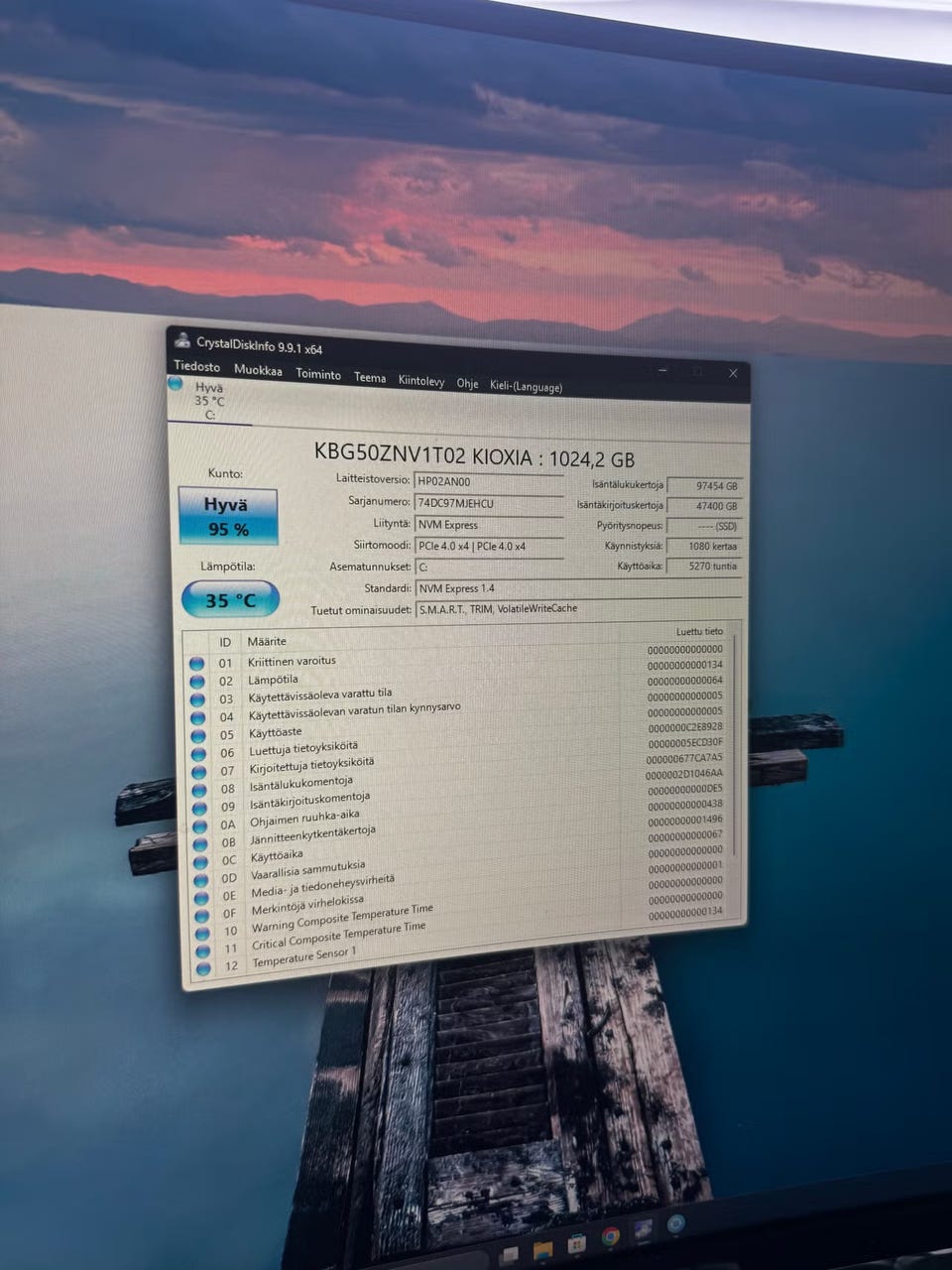Click the Hyvä 95 % health status button
The height and width of the screenshot is (1270, 952).
tap(227, 516)
